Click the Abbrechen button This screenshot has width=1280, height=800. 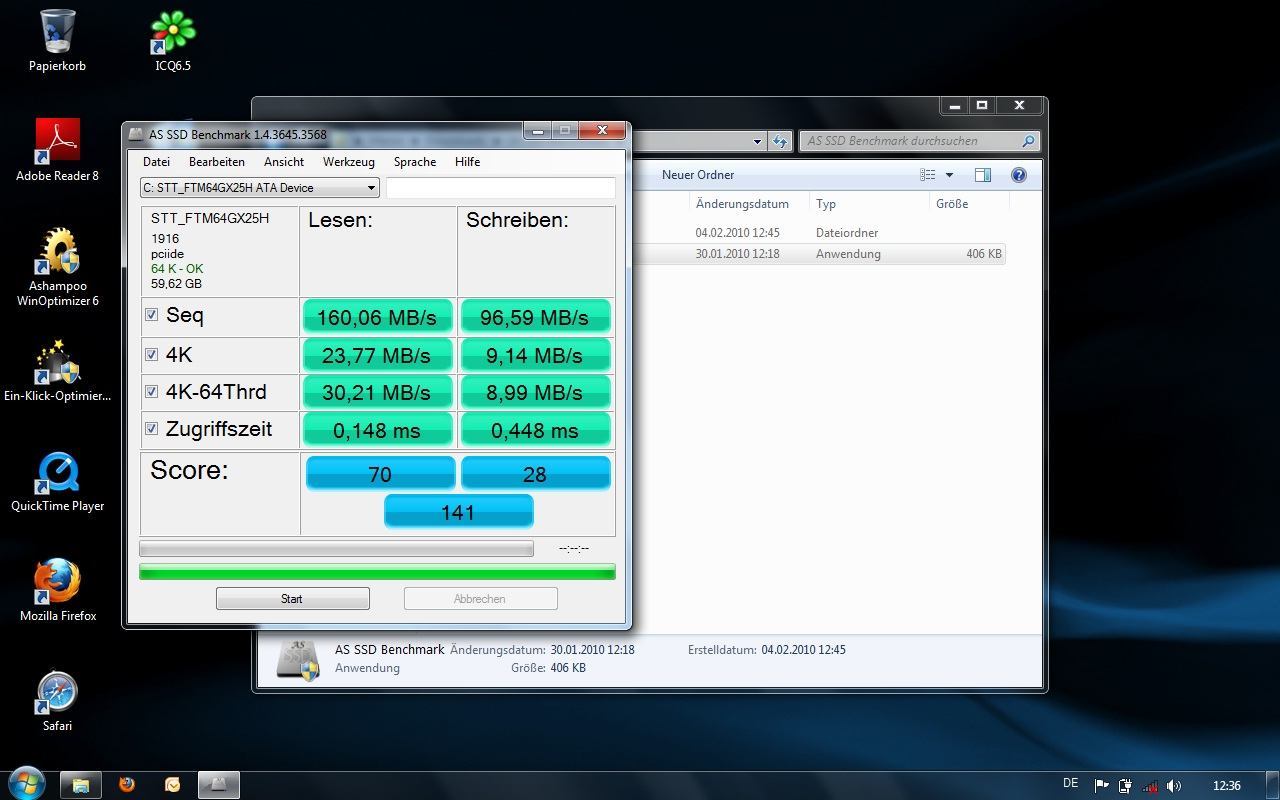point(480,599)
